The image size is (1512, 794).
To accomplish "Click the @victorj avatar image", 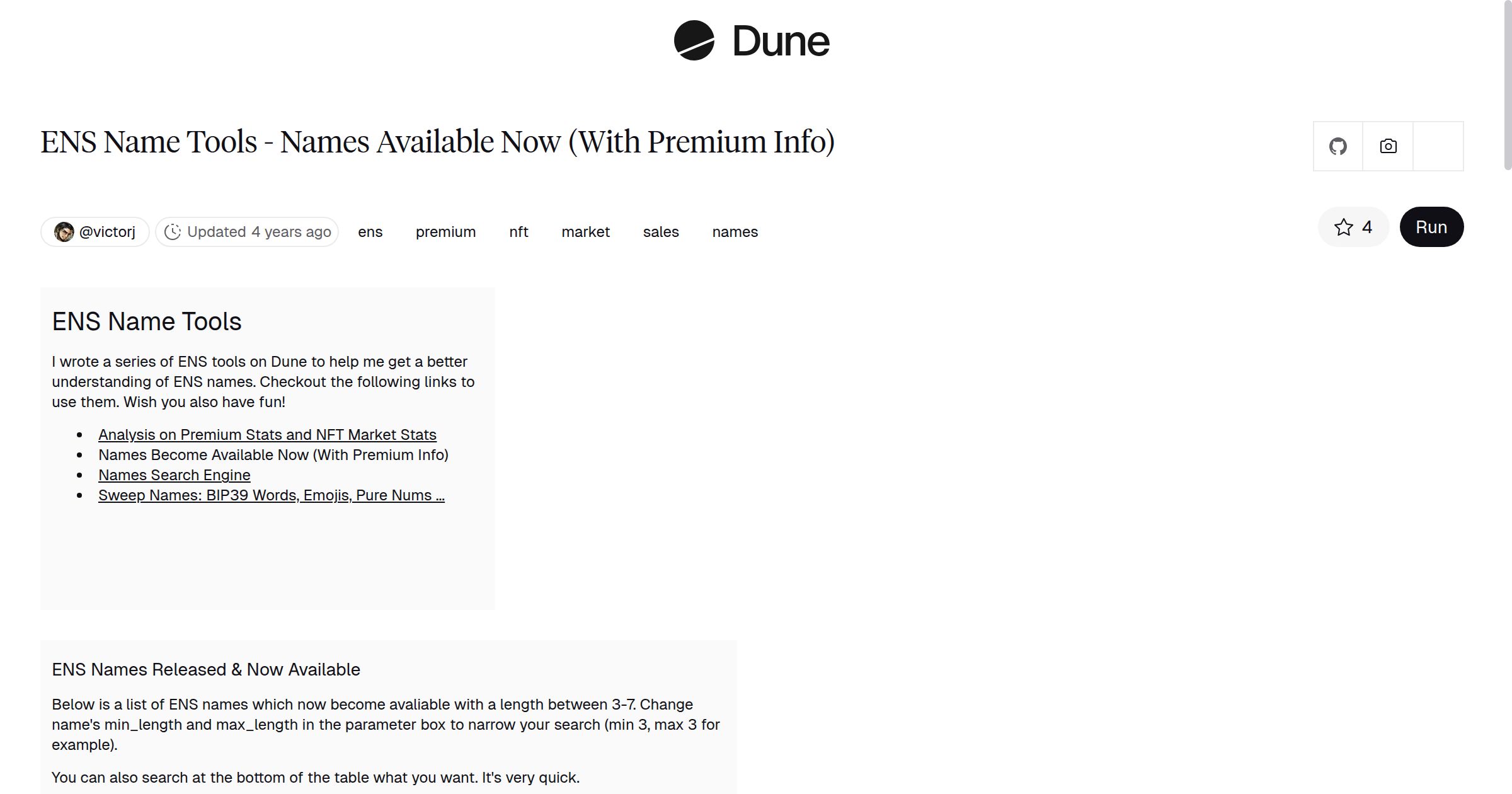I will (x=64, y=231).
